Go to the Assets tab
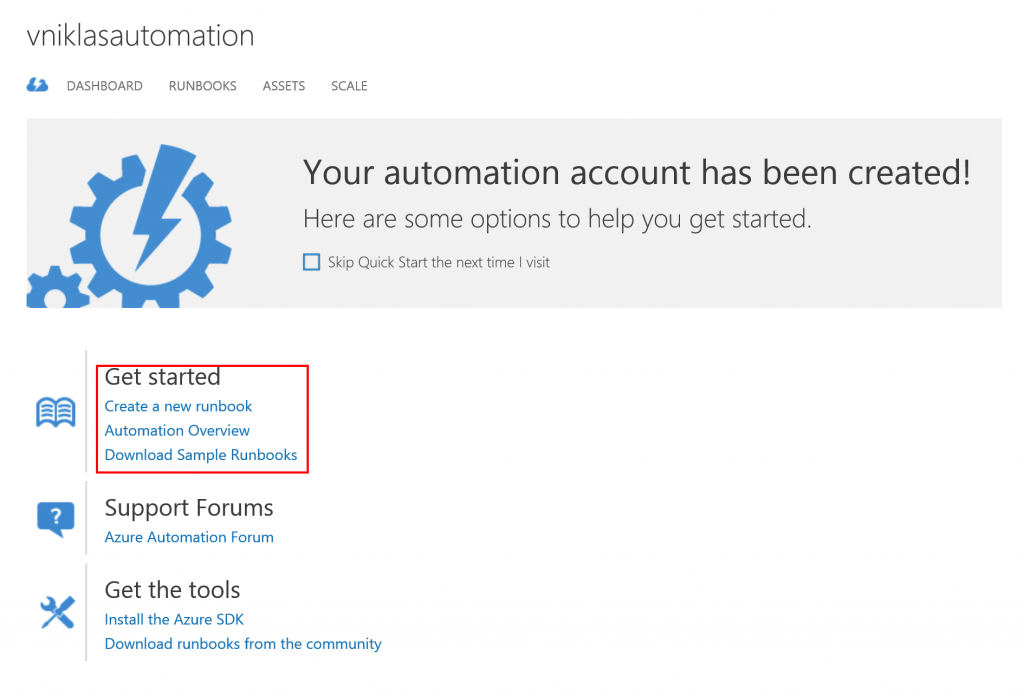 283,86
